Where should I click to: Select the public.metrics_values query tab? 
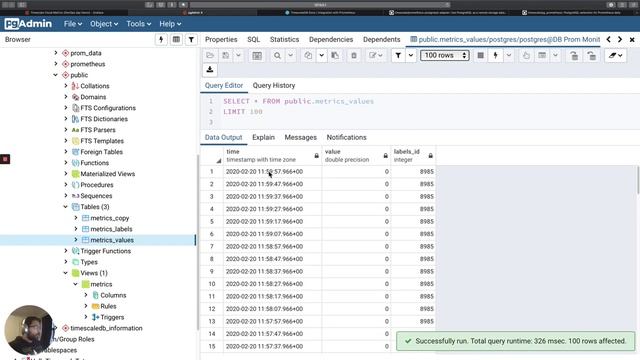tap(505, 40)
